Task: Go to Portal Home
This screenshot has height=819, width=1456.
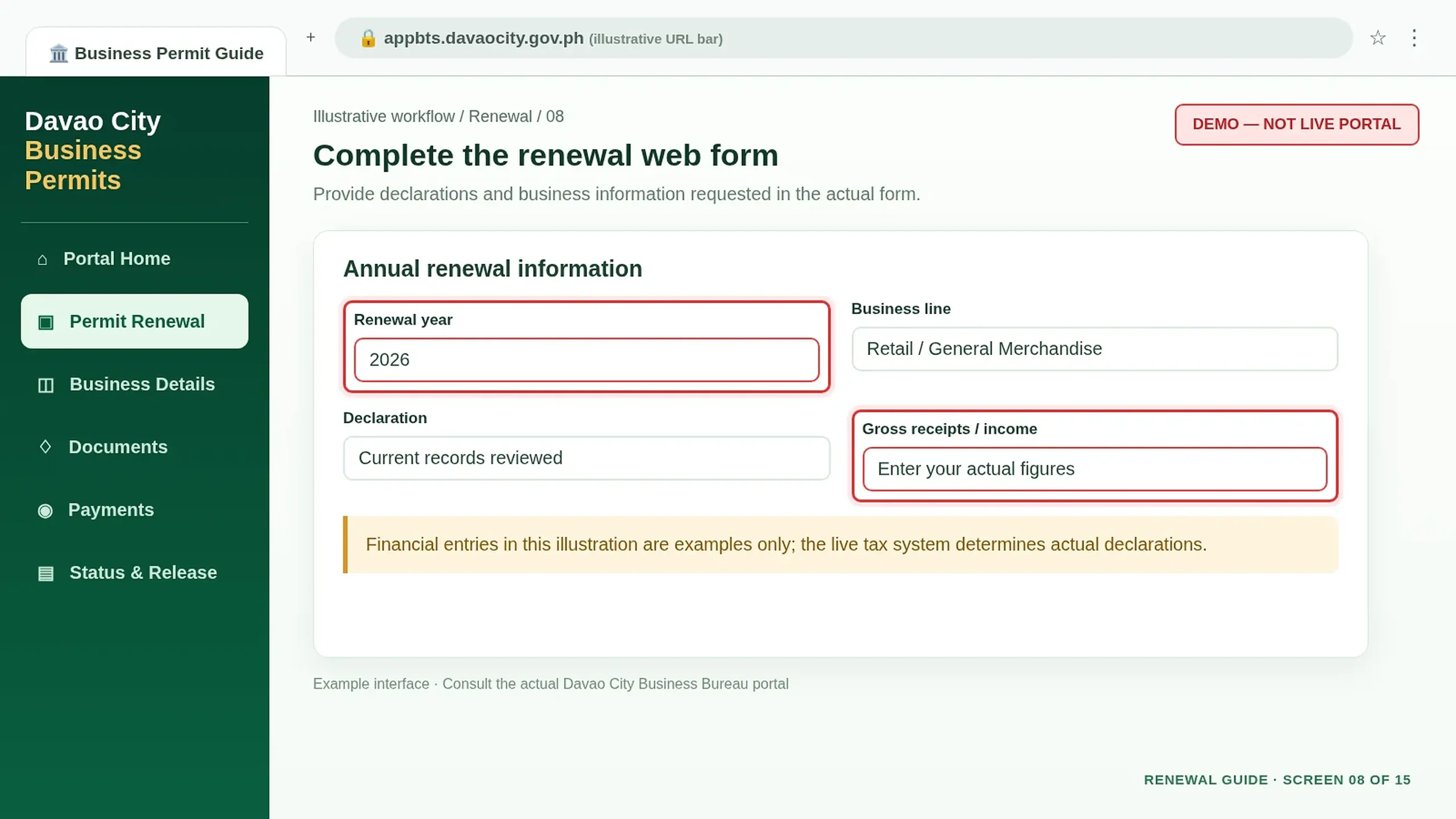Action: [x=135, y=259]
